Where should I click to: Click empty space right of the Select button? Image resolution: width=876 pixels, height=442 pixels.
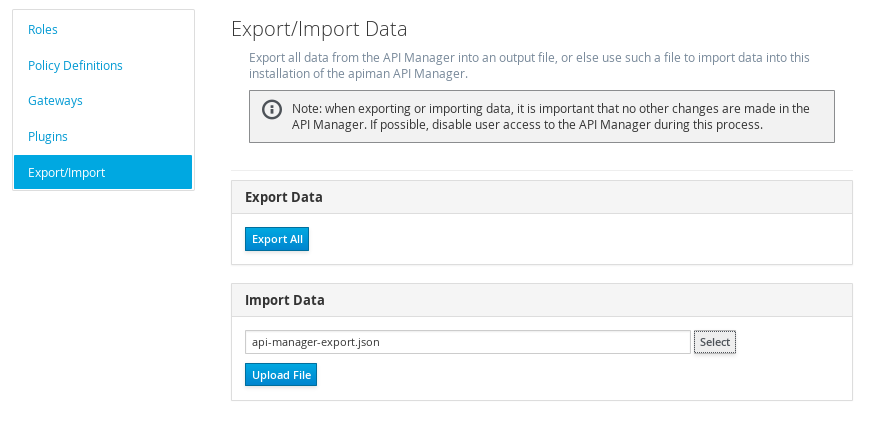click(791, 342)
